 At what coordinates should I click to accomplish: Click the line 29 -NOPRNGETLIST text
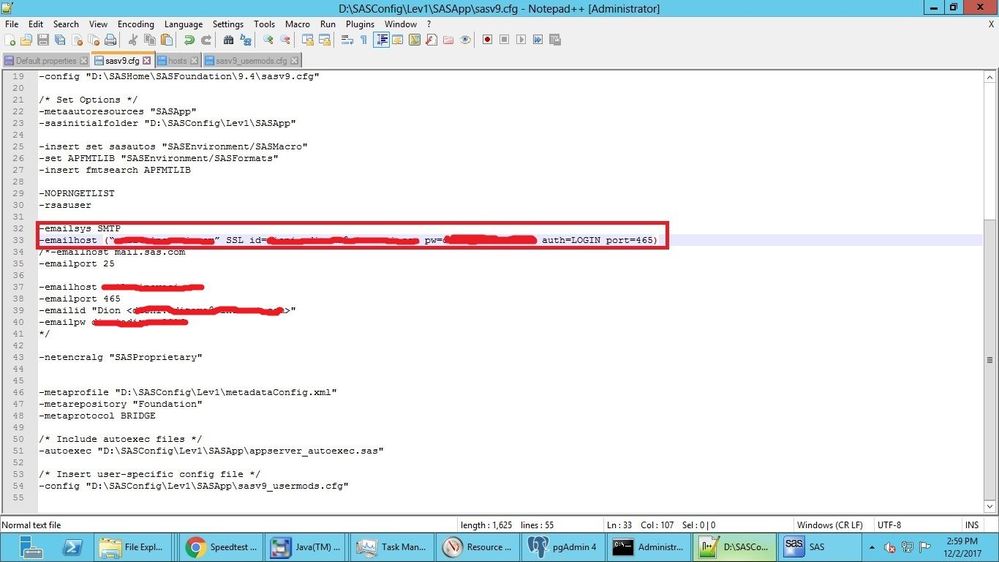coord(76,193)
